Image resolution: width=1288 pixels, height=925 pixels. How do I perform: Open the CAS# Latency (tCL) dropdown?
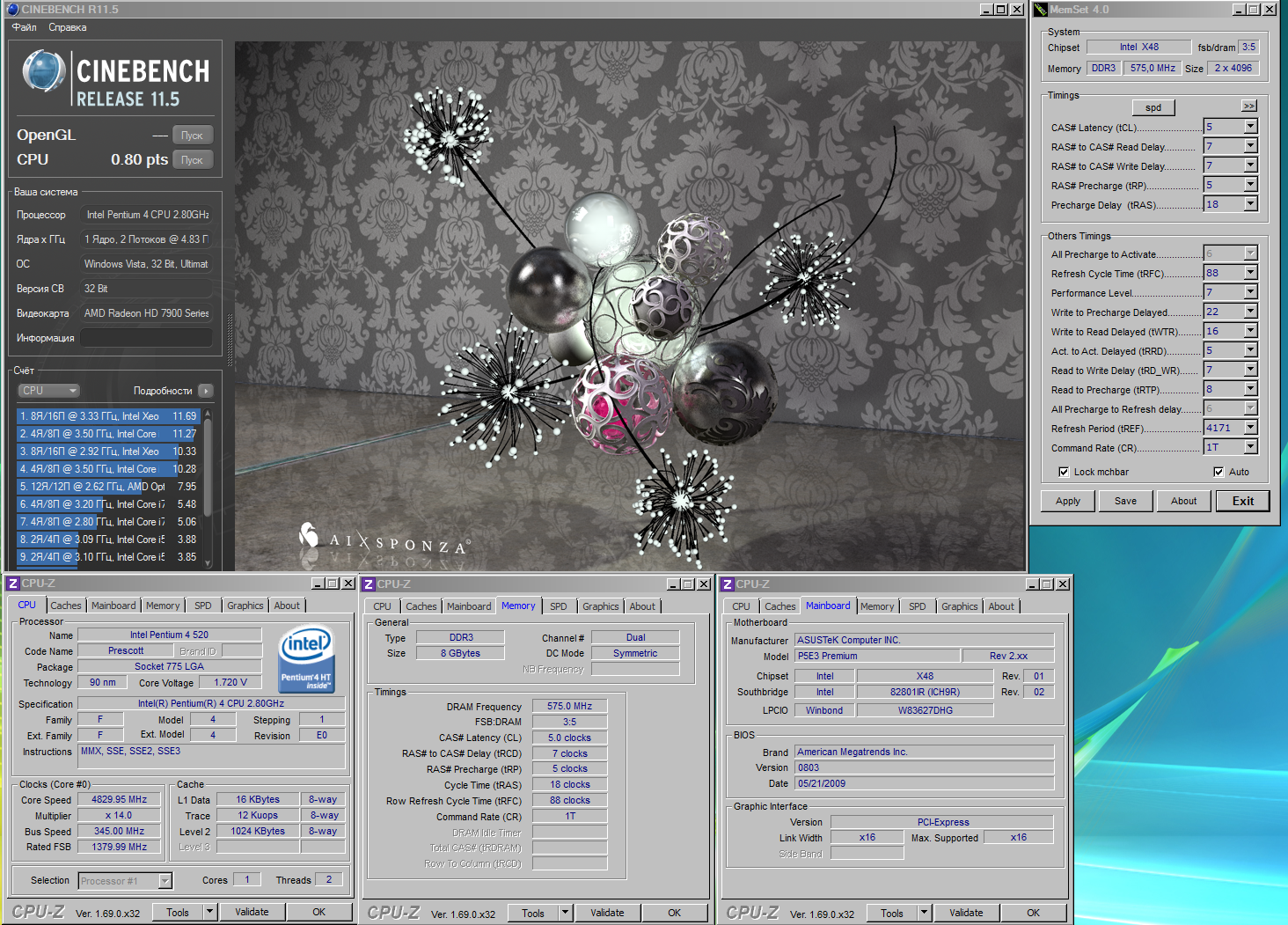tap(1250, 127)
